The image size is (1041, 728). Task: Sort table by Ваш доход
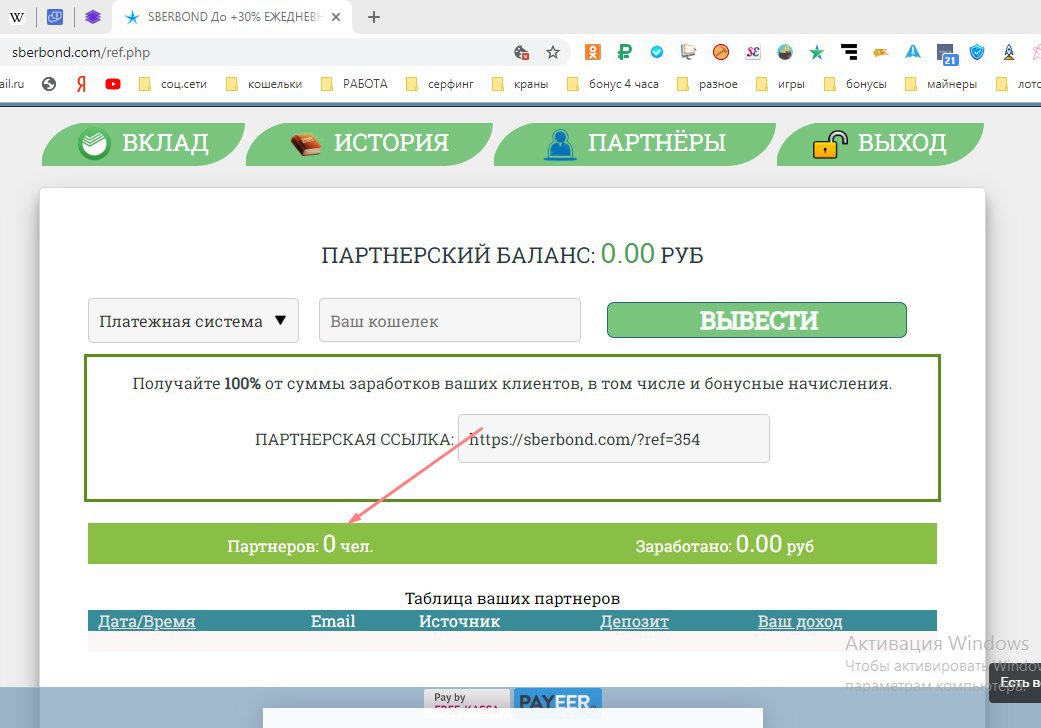click(800, 621)
